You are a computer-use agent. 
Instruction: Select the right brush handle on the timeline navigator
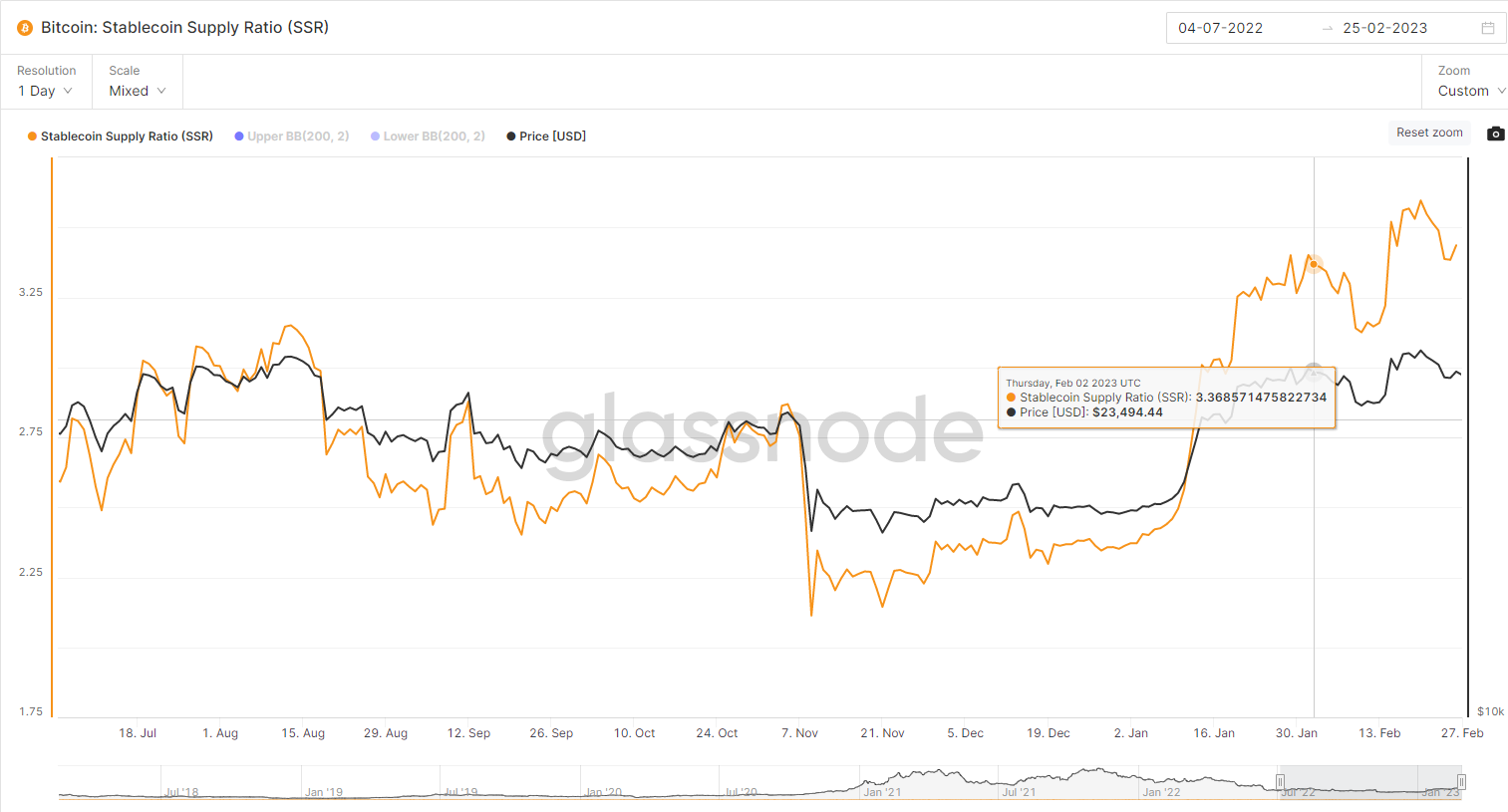pos(1461,782)
